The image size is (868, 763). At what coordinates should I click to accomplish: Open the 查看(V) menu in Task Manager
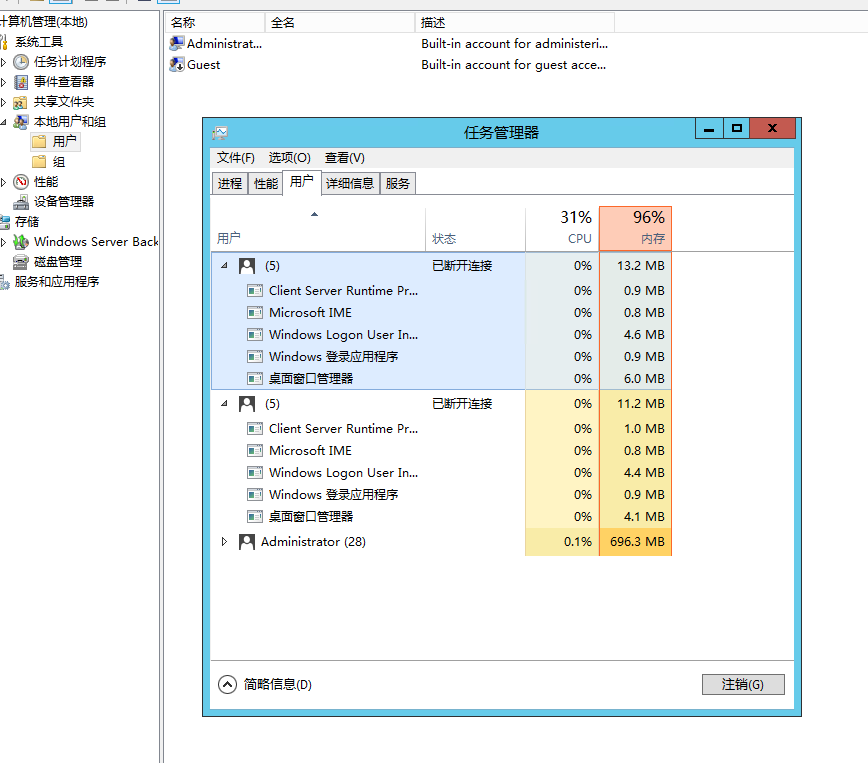pyautogui.click(x=344, y=158)
